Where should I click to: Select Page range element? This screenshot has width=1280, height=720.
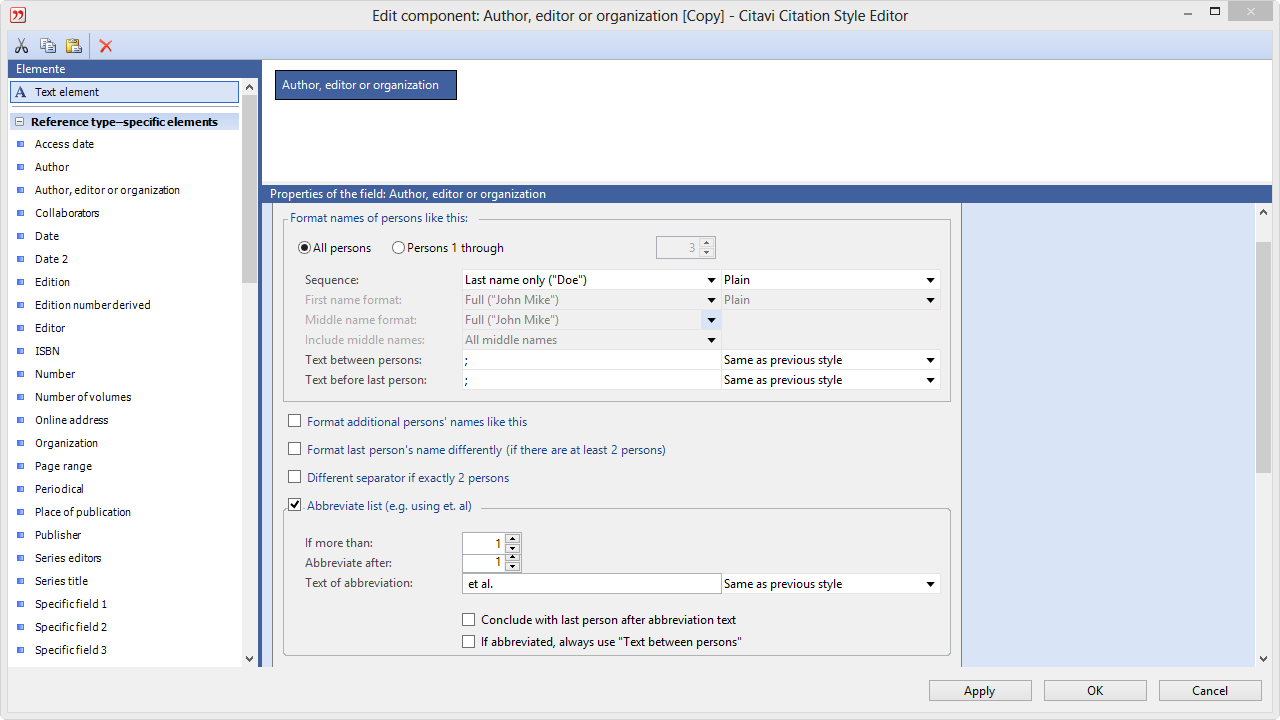[63, 466]
